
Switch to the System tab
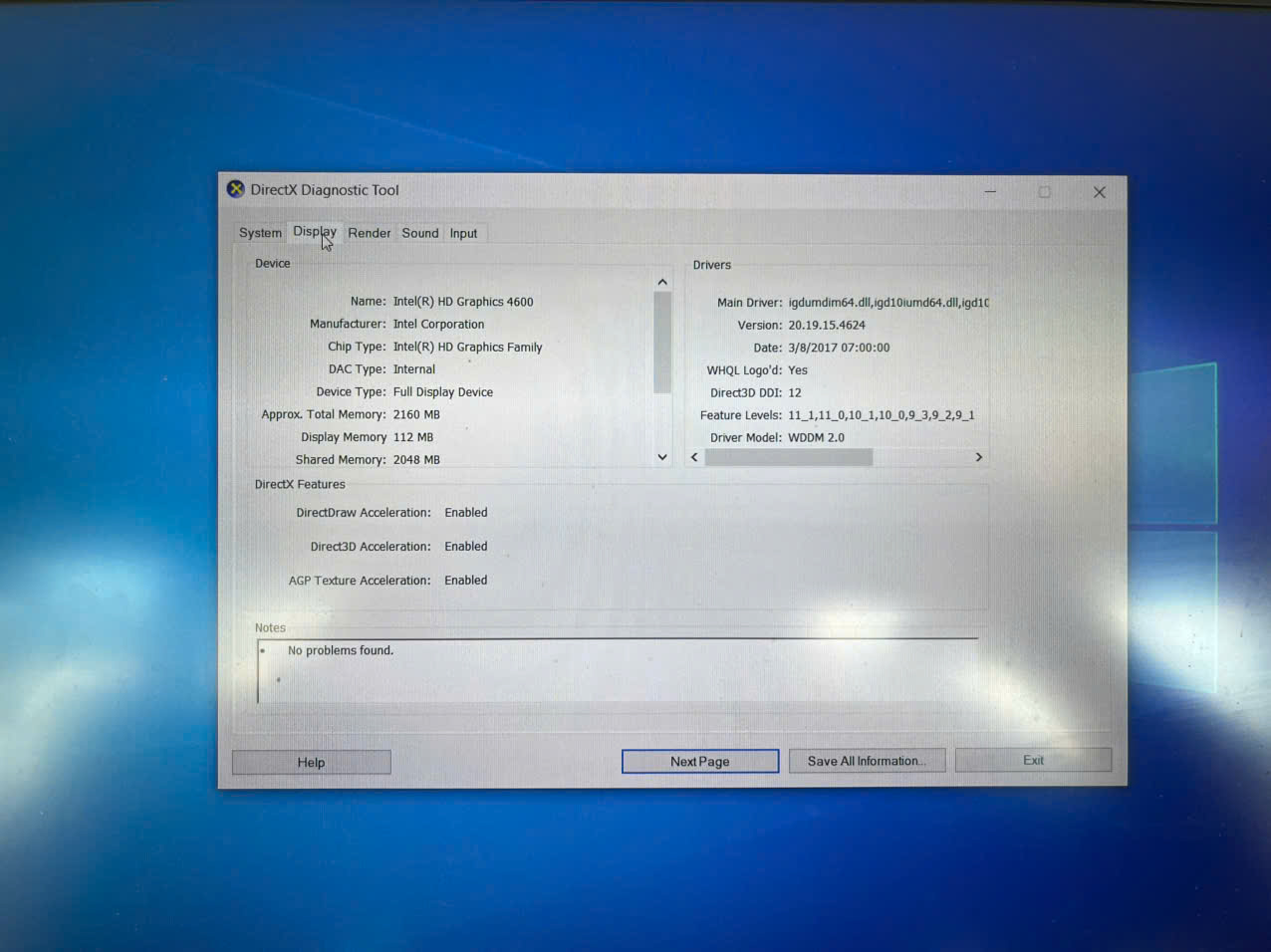click(x=260, y=233)
